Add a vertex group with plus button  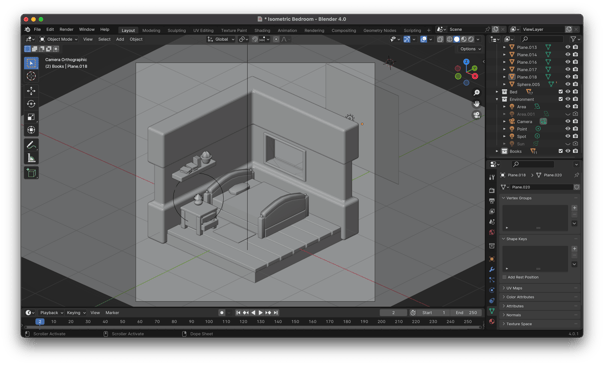[574, 208]
